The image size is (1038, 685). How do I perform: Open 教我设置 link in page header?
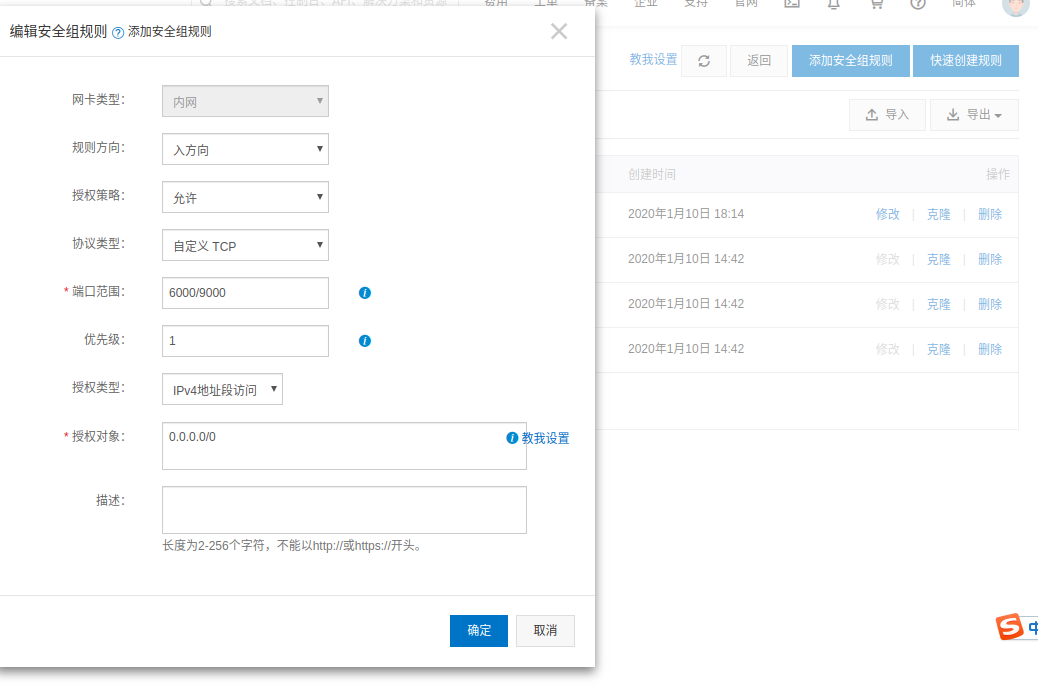(x=653, y=60)
